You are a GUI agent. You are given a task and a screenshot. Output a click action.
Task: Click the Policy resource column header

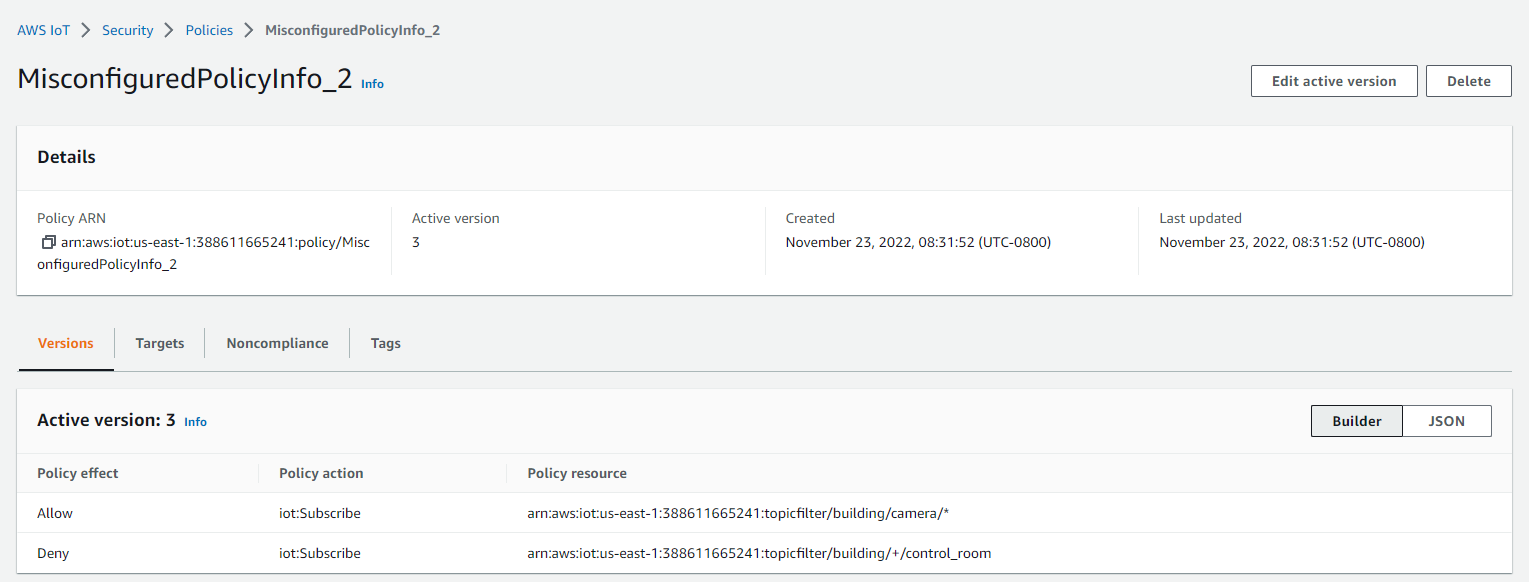click(577, 473)
